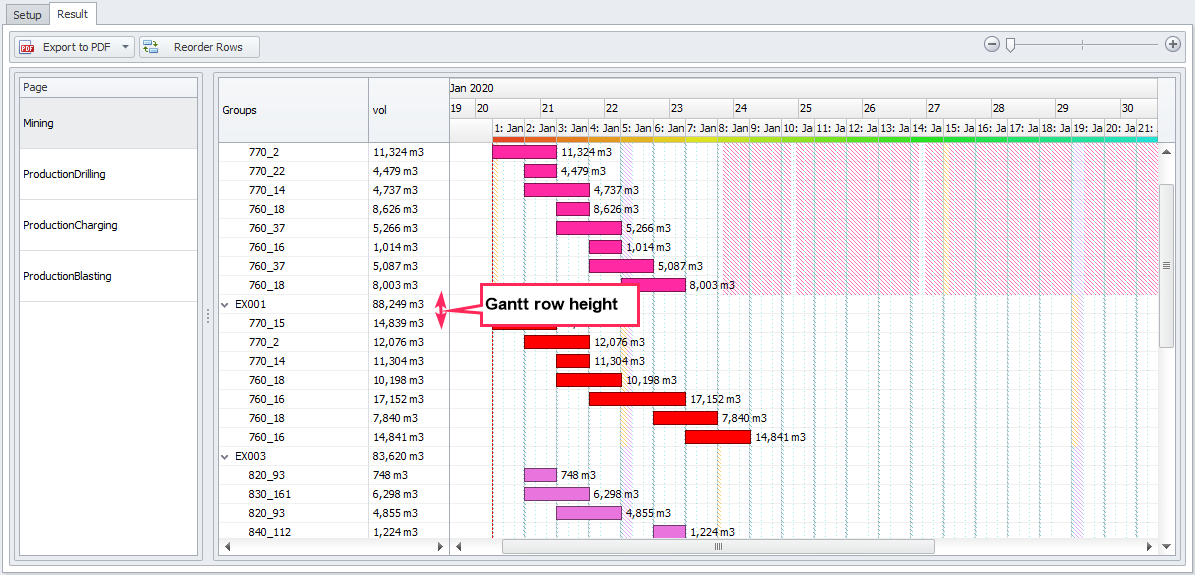
Task: Click the 17,152 m3 red Gantt bar
Action: click(636, 399)
